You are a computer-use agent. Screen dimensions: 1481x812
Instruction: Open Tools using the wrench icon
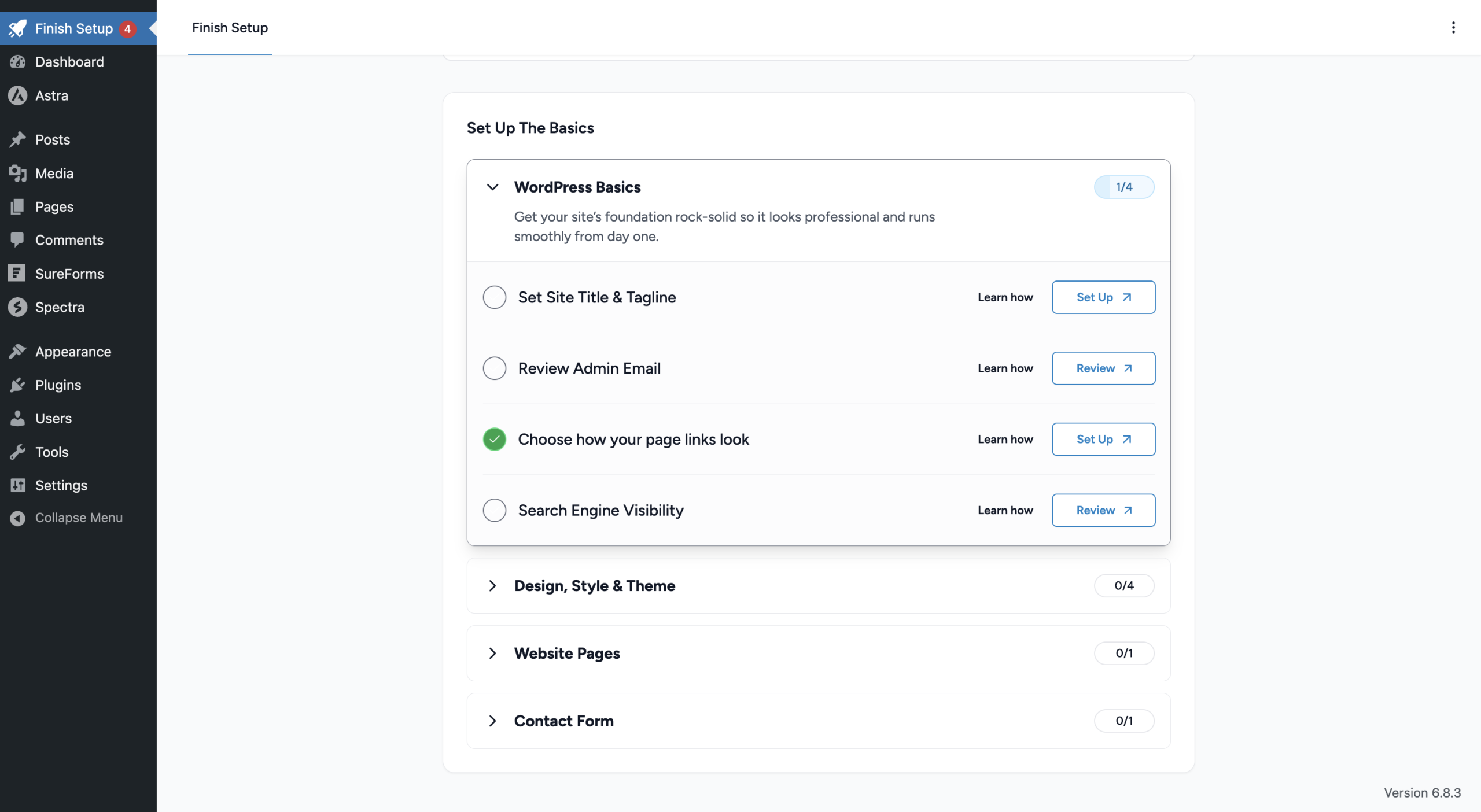[17, 452]
